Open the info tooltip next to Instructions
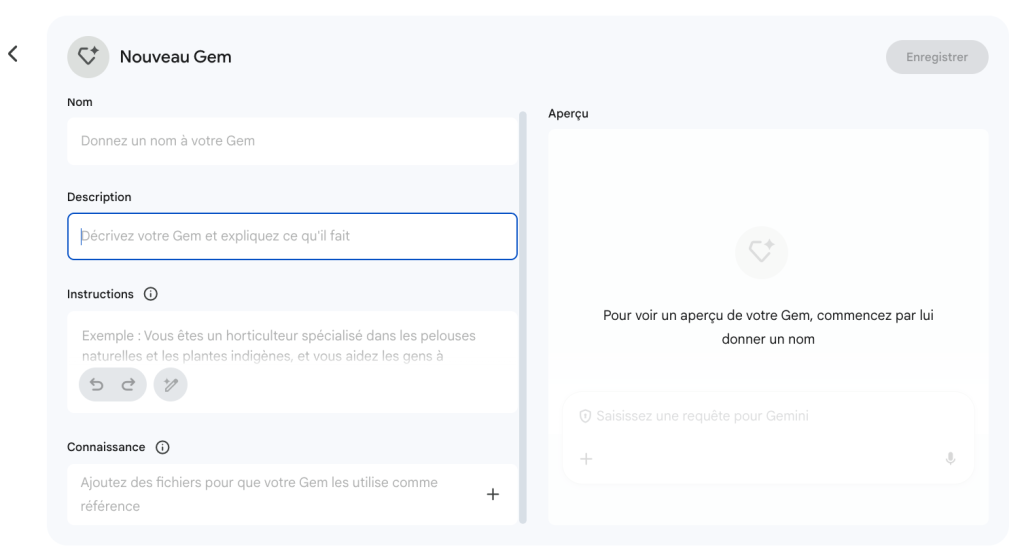 point(151,294)
